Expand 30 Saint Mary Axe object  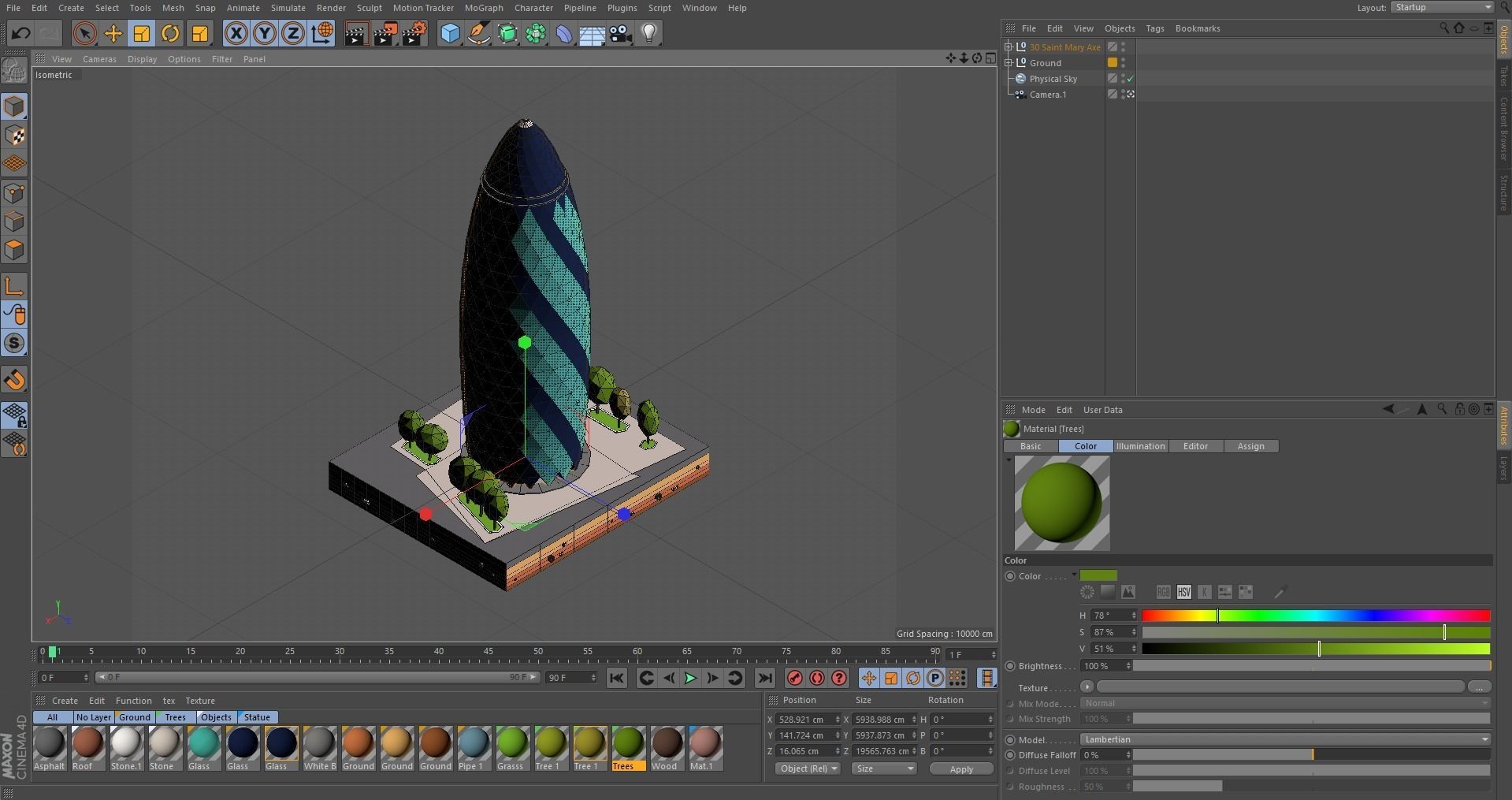1008,47
